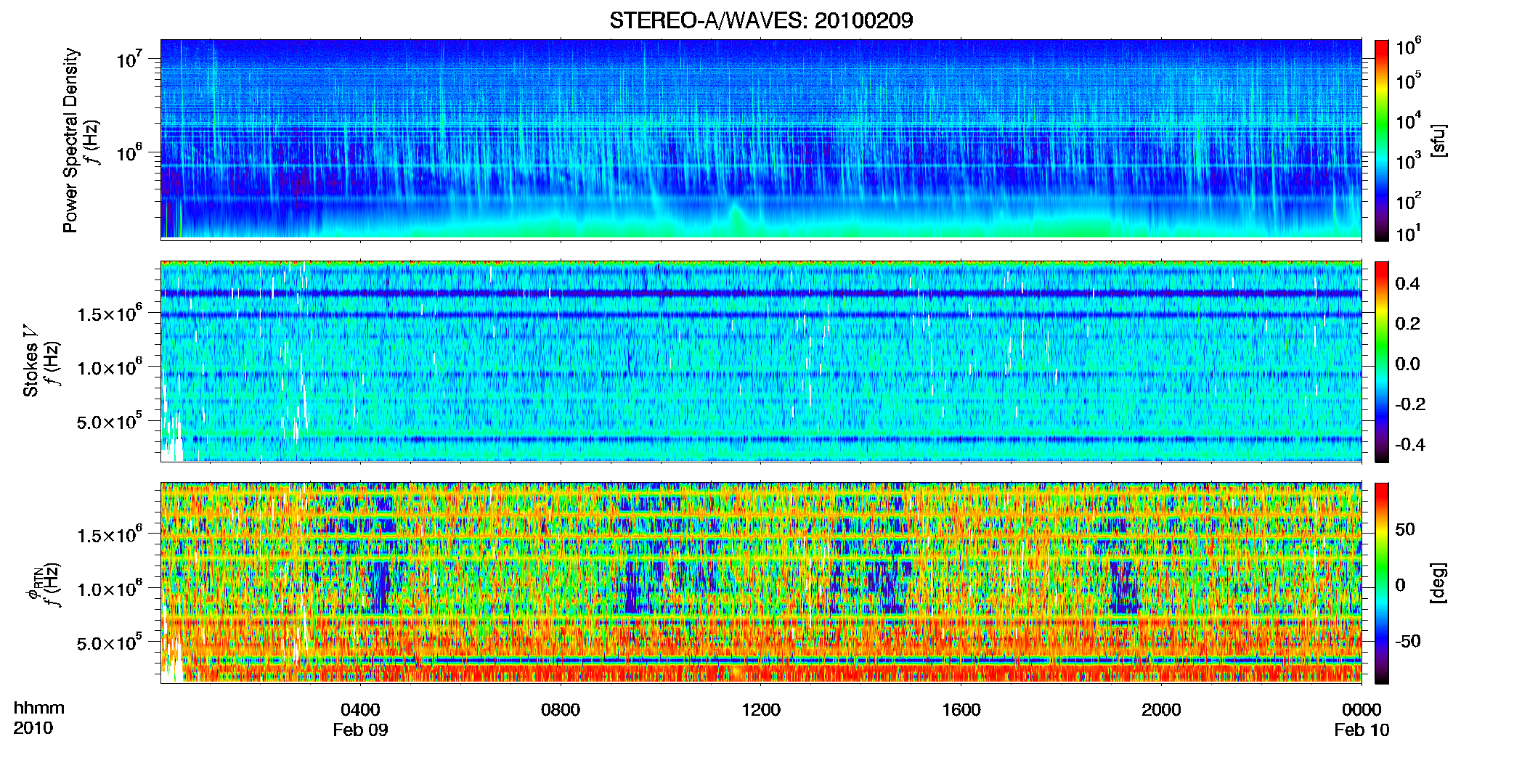Click the 5.0×10^5 tick on Stokes V axis
This screenshot has height=784, width=1522.
coord(110,421)
